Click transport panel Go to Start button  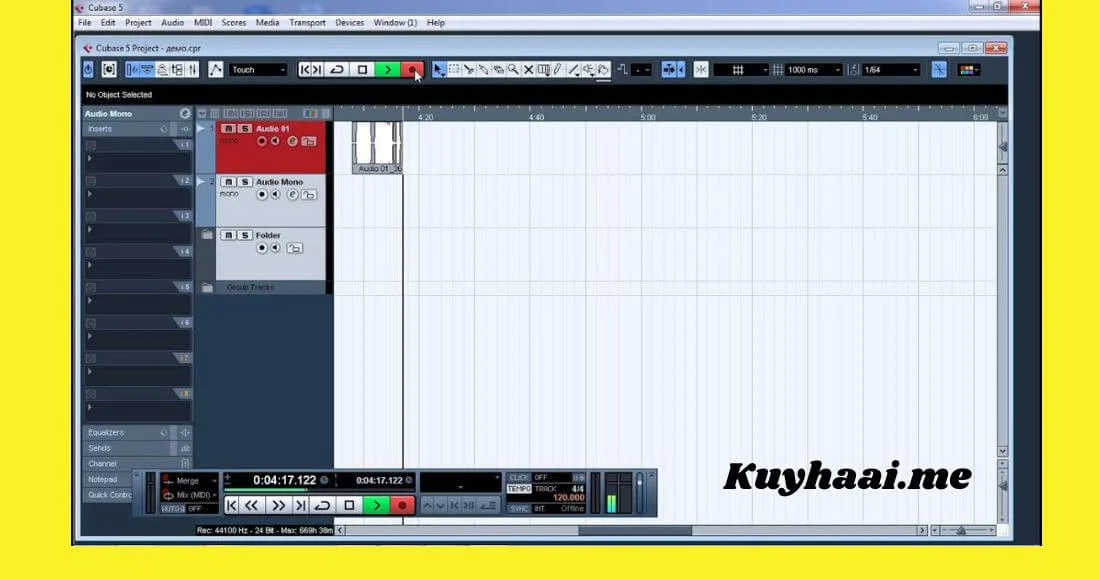point(232,505)
